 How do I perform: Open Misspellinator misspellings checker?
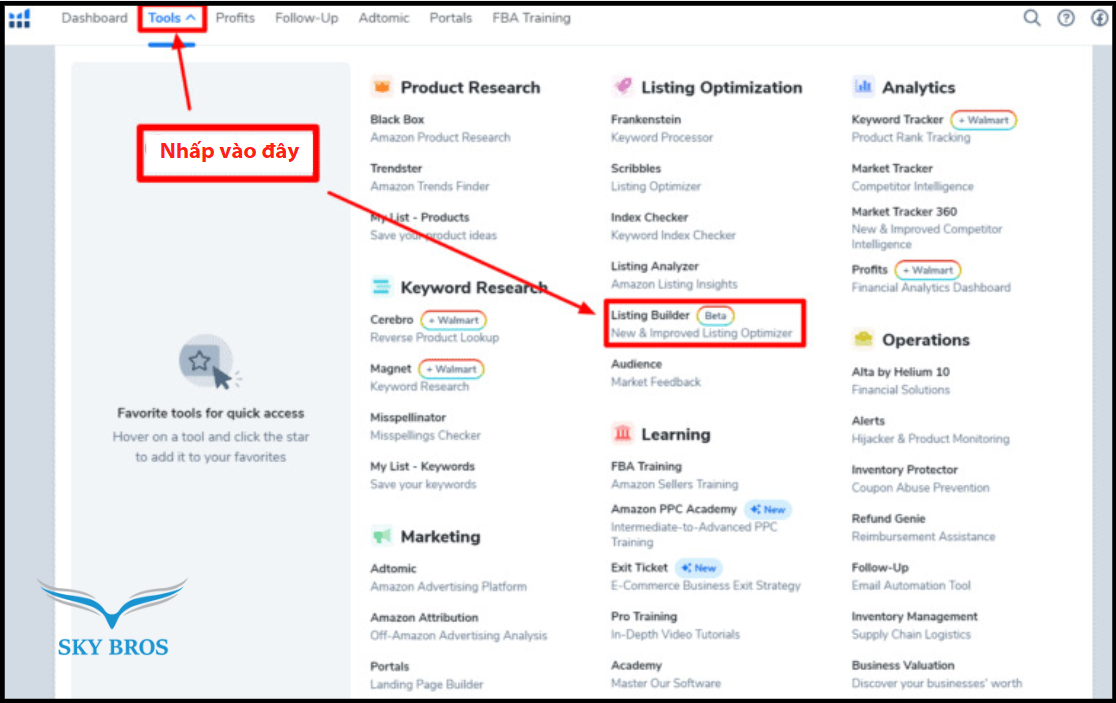point(408,417)
